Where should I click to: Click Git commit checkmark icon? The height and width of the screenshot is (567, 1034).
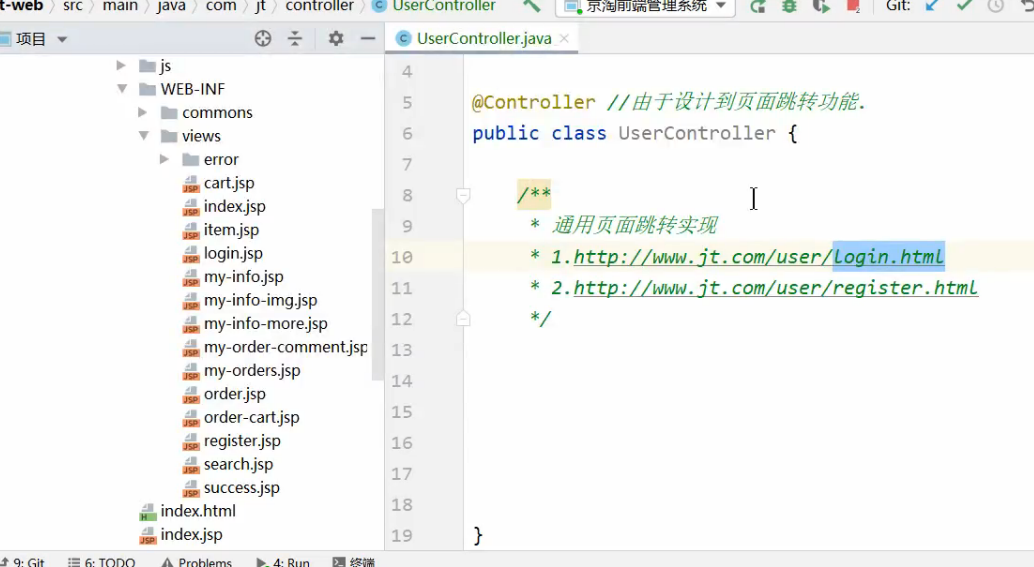coord(964,6)
